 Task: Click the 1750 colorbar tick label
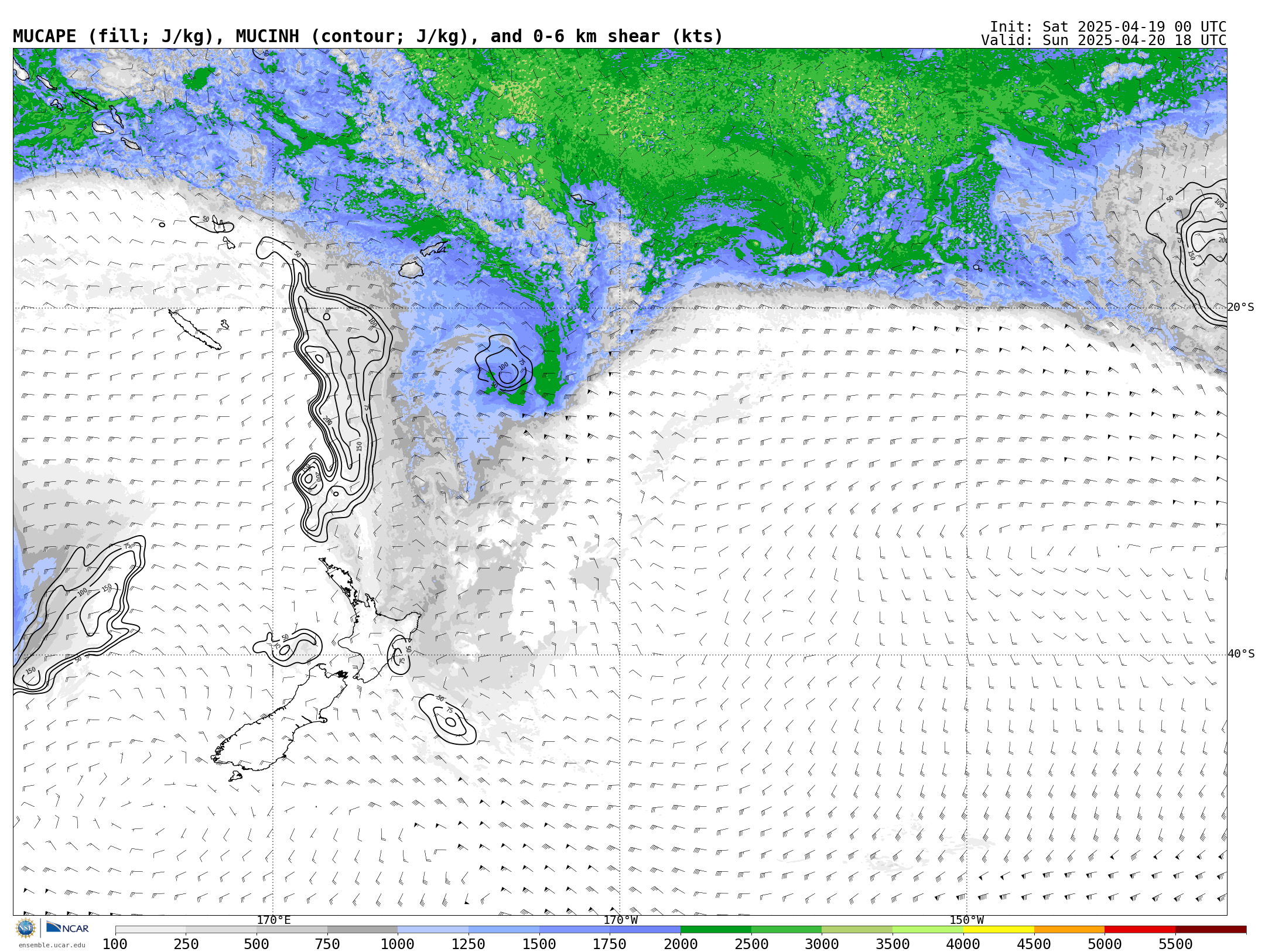[x=610, y=944]
